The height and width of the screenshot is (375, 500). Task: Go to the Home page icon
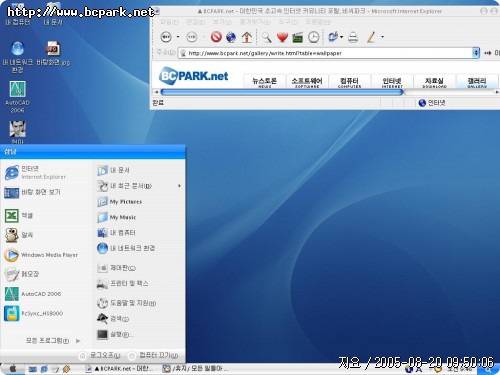coord(247,37)
